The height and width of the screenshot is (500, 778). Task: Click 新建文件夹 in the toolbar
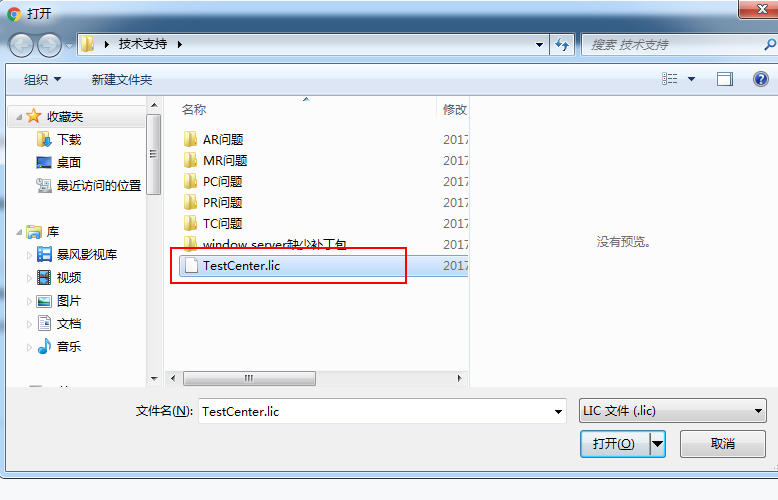click(122, 79)
